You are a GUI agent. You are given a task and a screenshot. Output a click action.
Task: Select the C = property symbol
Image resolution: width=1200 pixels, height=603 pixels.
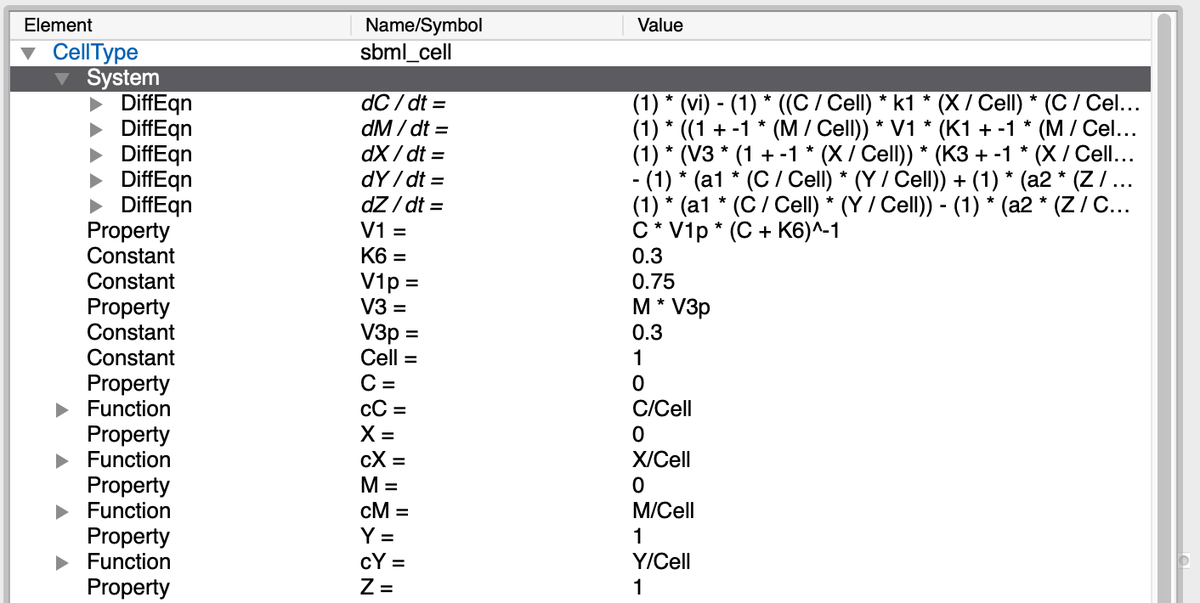[379, 384]
